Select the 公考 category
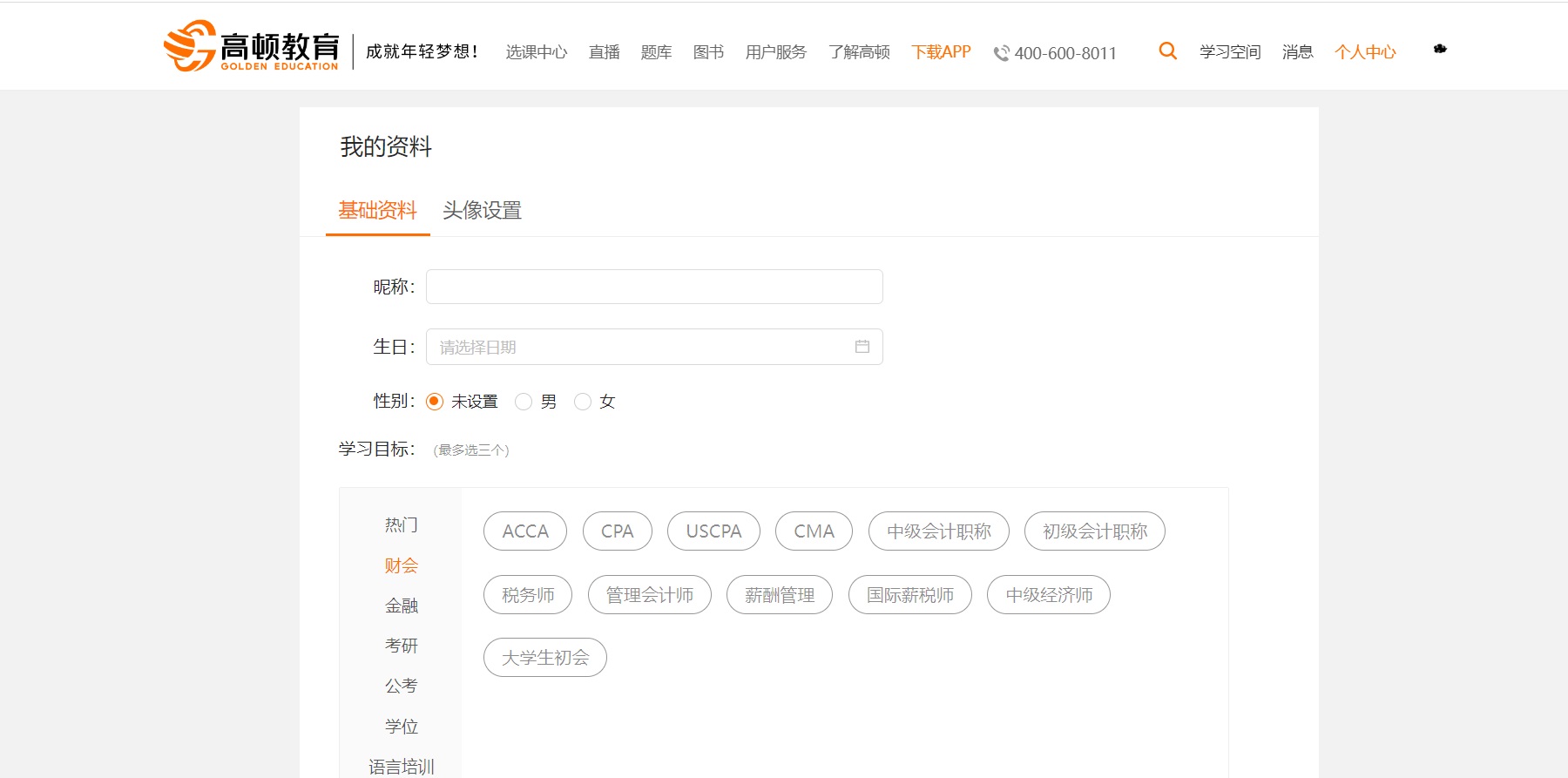The height and width of the screenshot is (778, 1568). click(x=402, y=686)
